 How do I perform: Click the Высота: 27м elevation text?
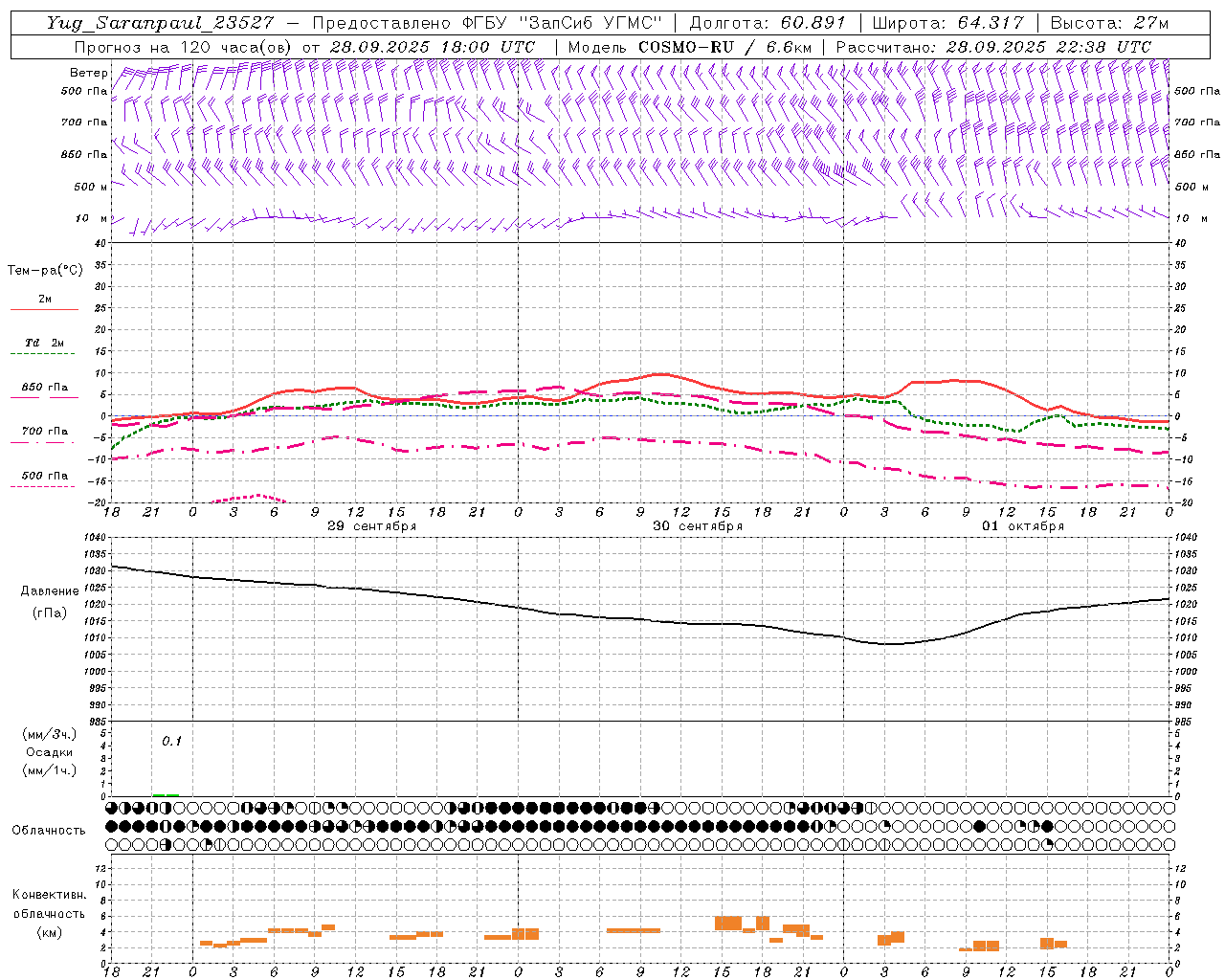[x=1109, y=23]
